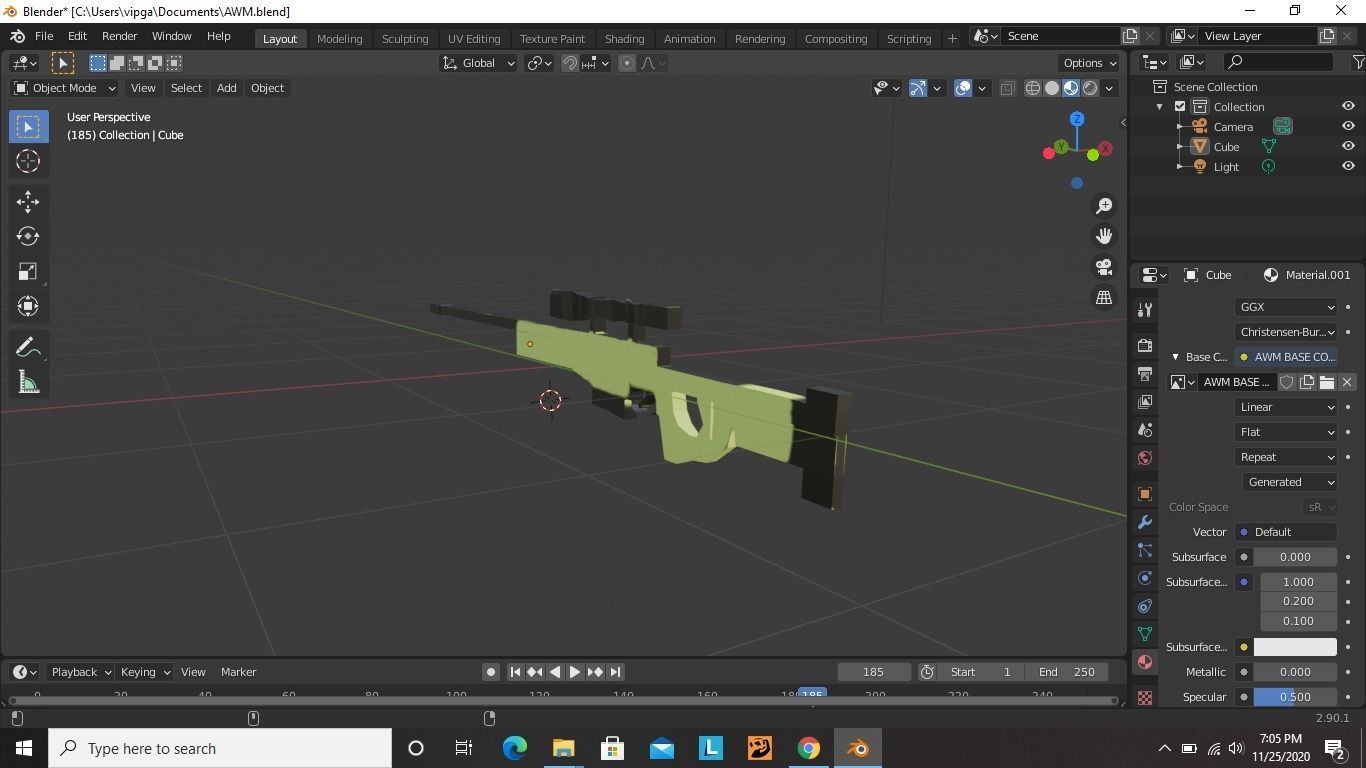Open the Object Mode dropdown
Viewport: 1366px width, 768px height.
[64, 88]
